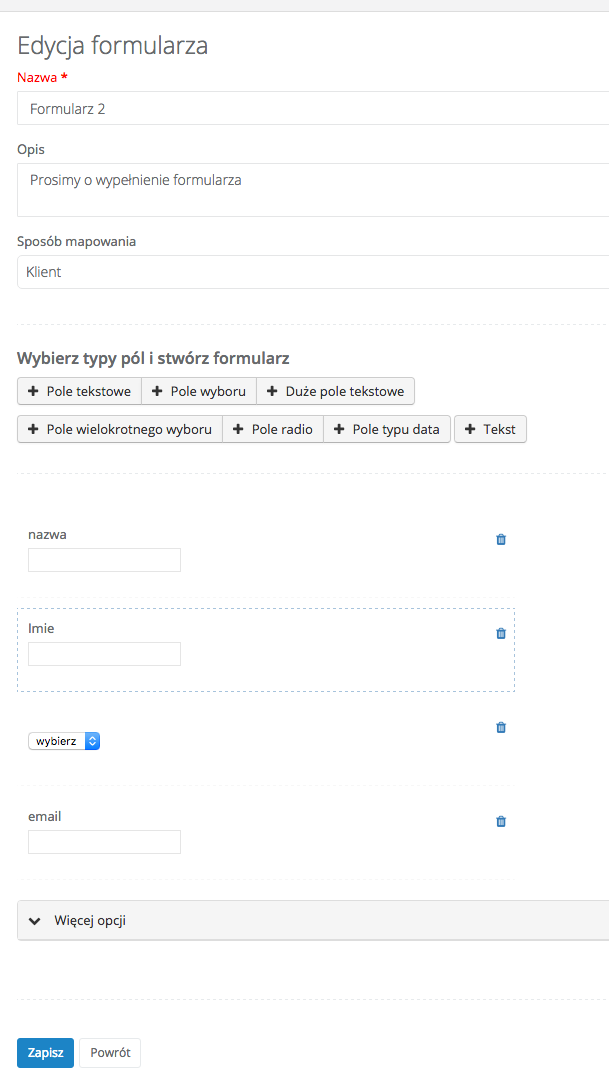
Task: Click the text box under 'email'
Action: point(104,842)
